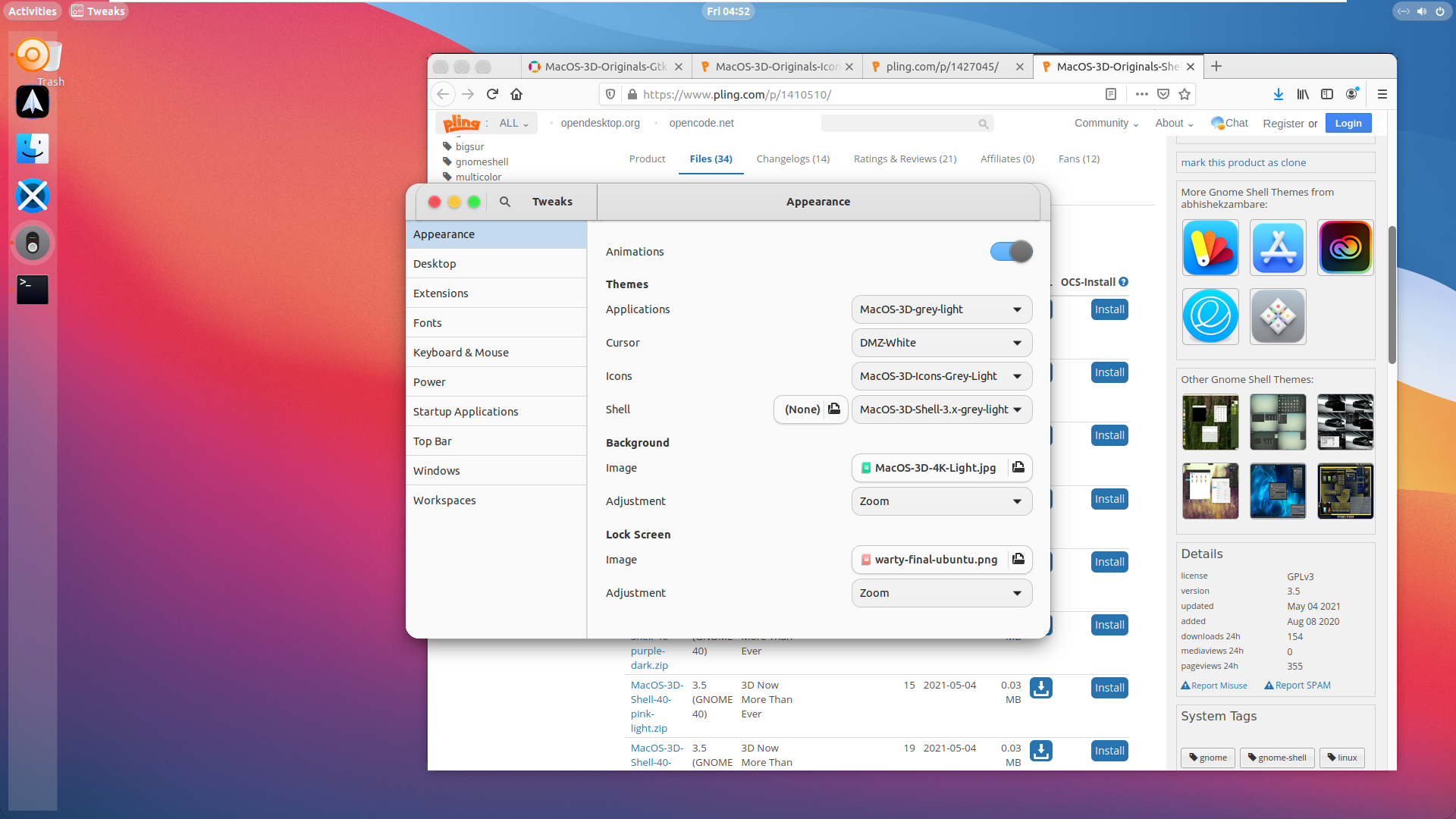Click Activities in the top bar

click(x=33, y=11)
